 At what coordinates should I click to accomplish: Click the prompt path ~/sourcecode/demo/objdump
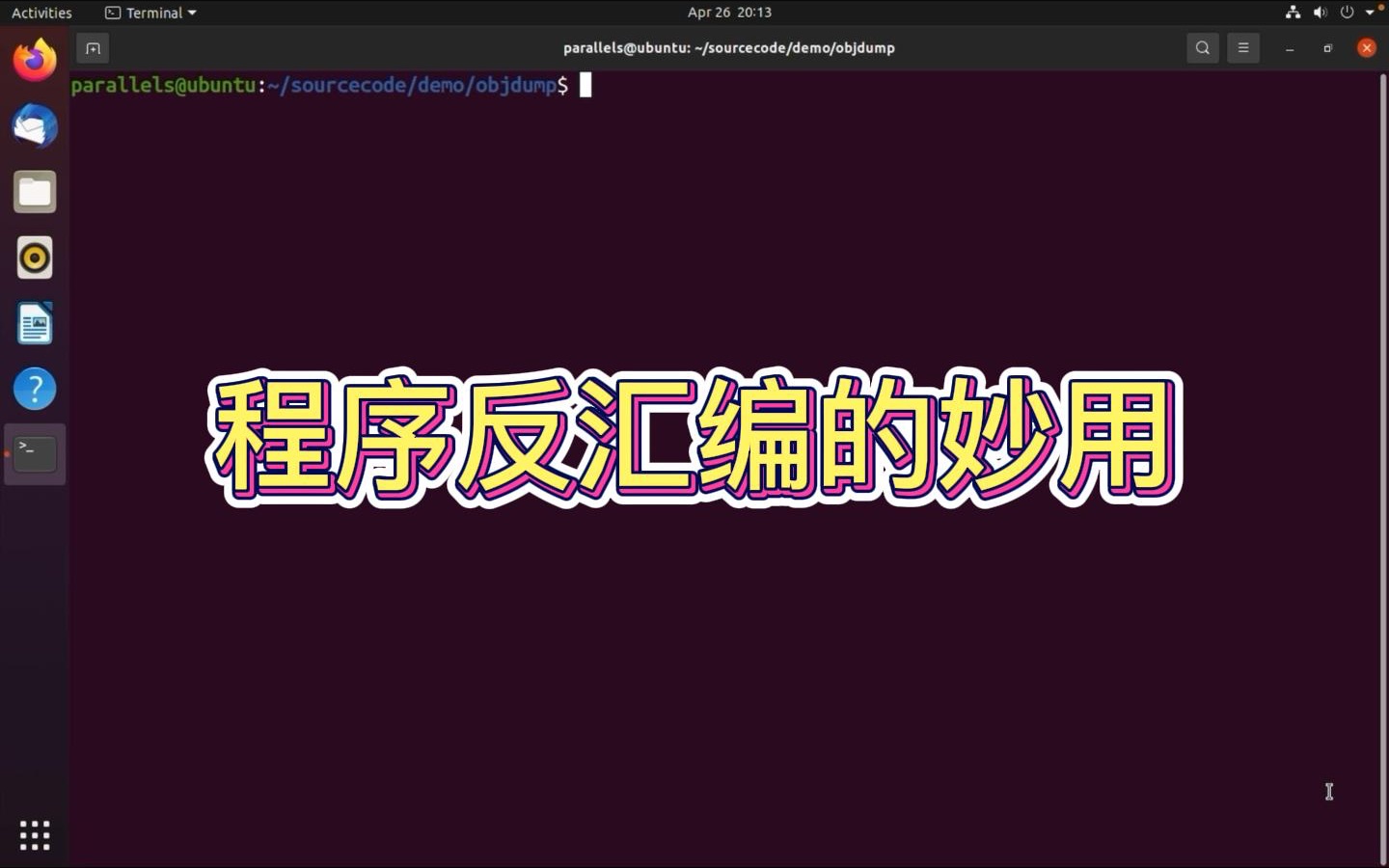pyautogui.click(x=412, y=85)
